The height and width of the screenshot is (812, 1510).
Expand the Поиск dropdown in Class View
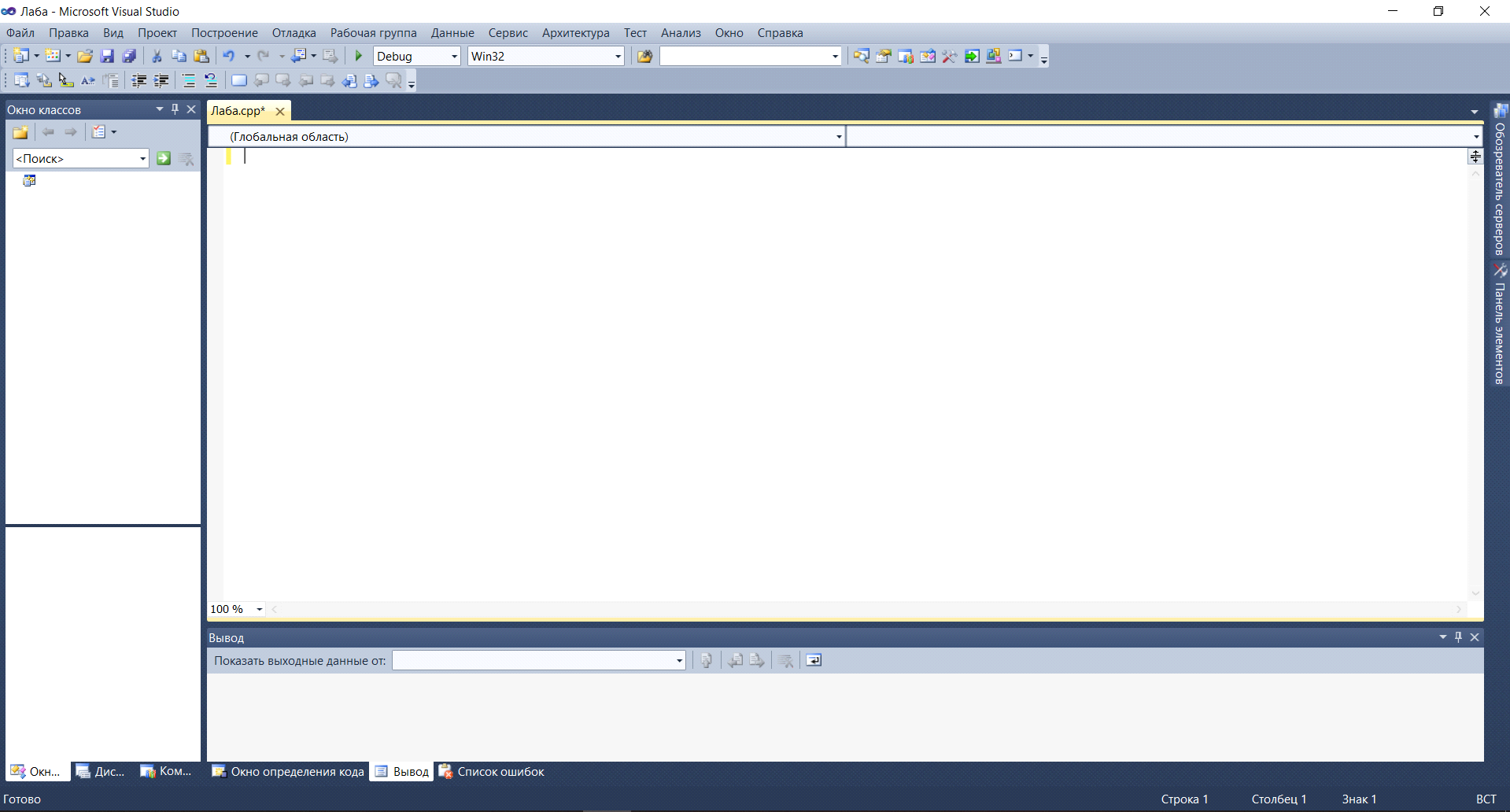(142, 159)
